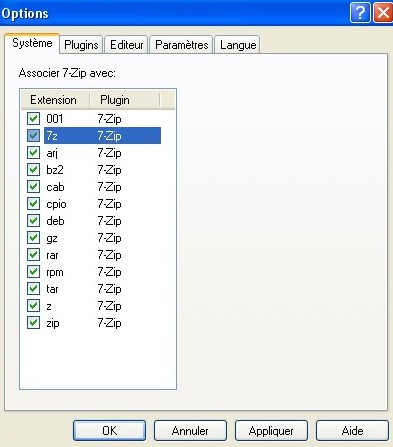Select the bz2 extension text
Screen dimensions: 393x447
tap(55, 170)
